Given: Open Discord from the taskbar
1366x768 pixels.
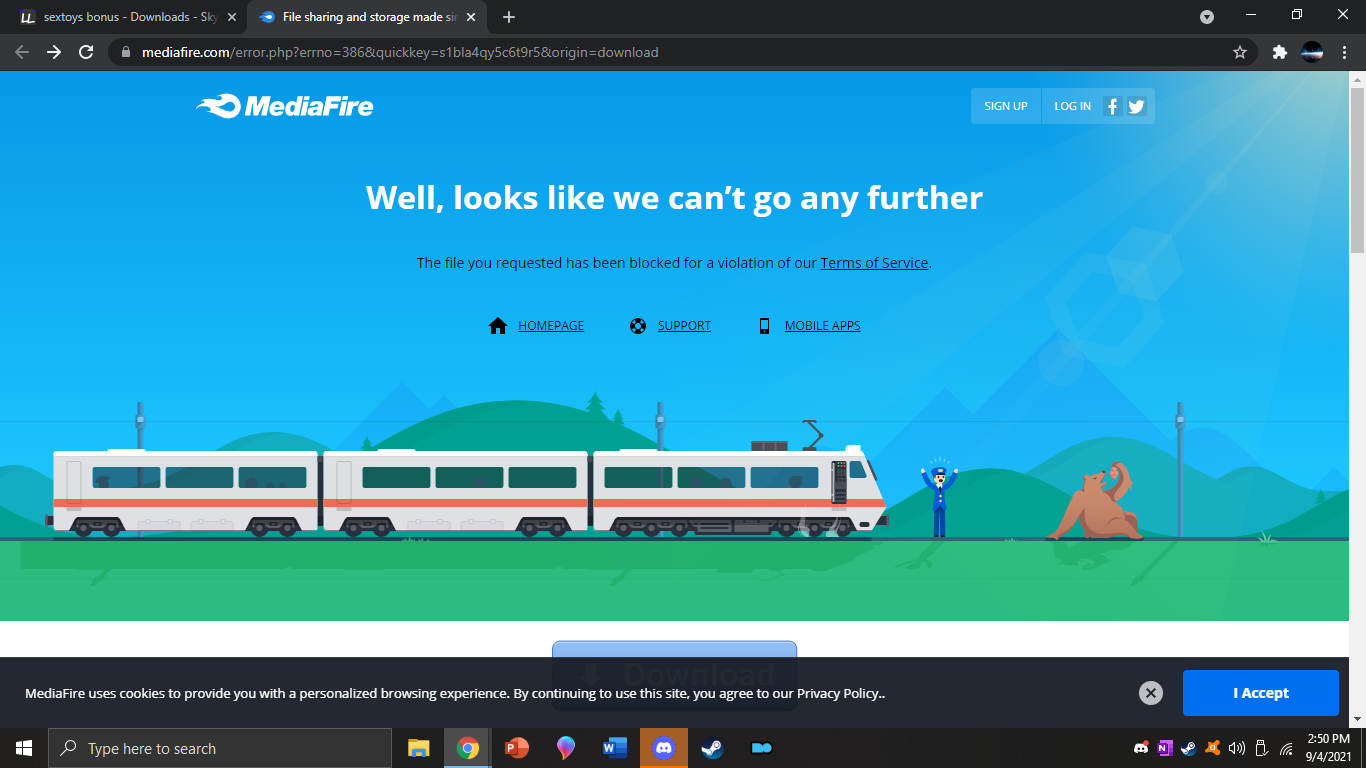Looking at the screenshot, I should tap(664, 748).
